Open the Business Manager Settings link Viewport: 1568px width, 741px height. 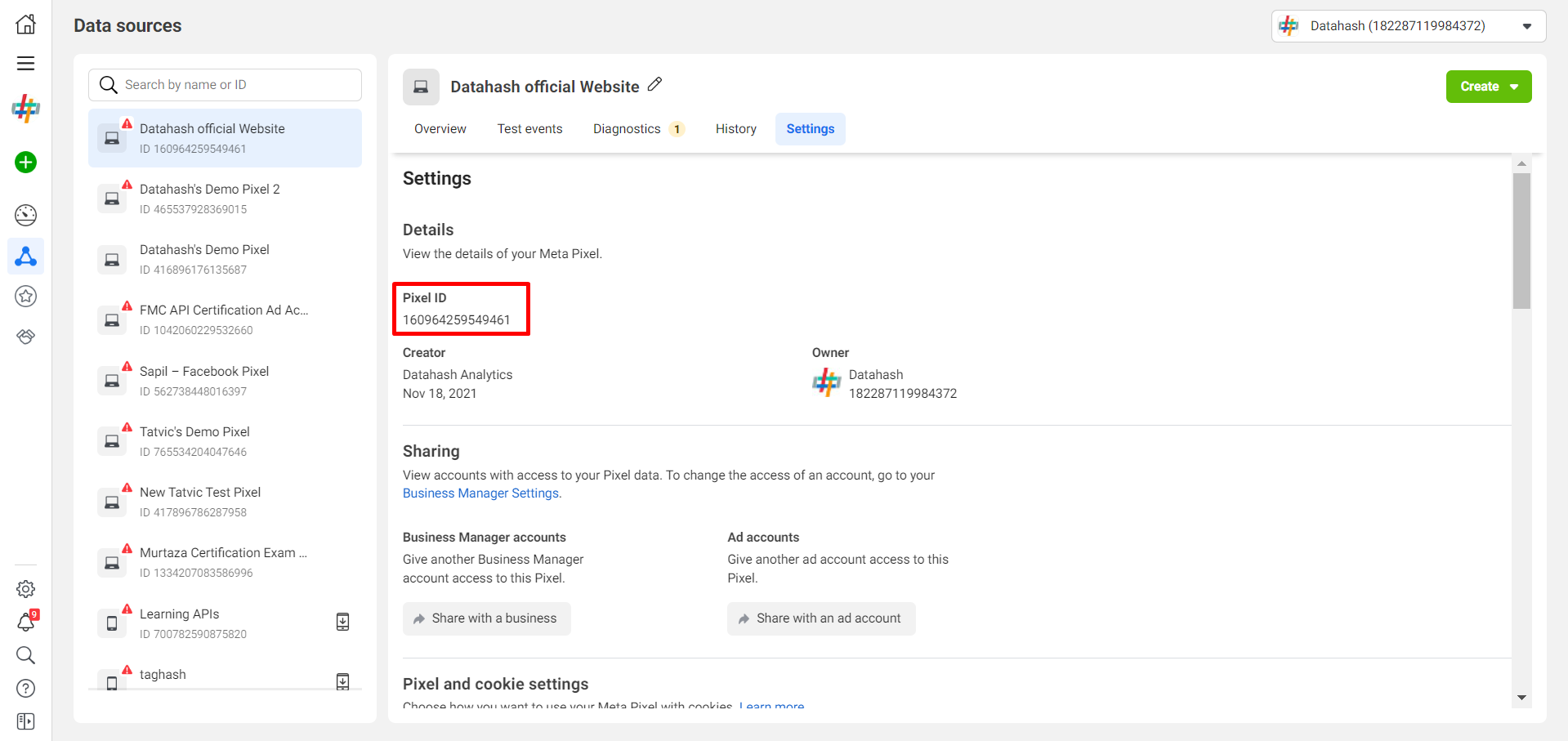coord(481,493)
